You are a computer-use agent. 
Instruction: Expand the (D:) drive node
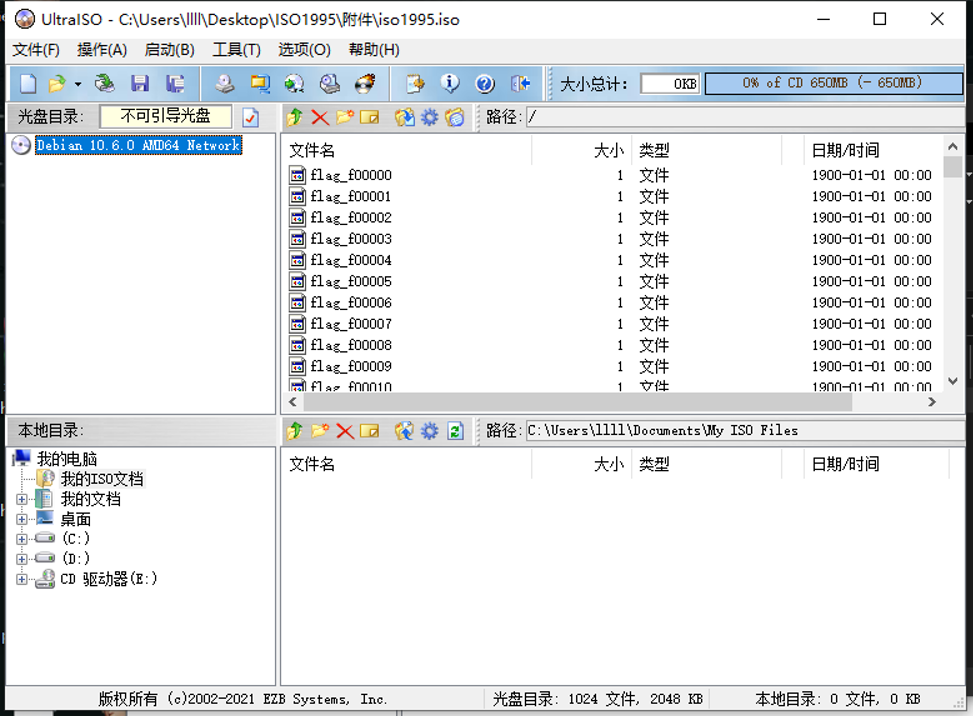tap(22, 559)
